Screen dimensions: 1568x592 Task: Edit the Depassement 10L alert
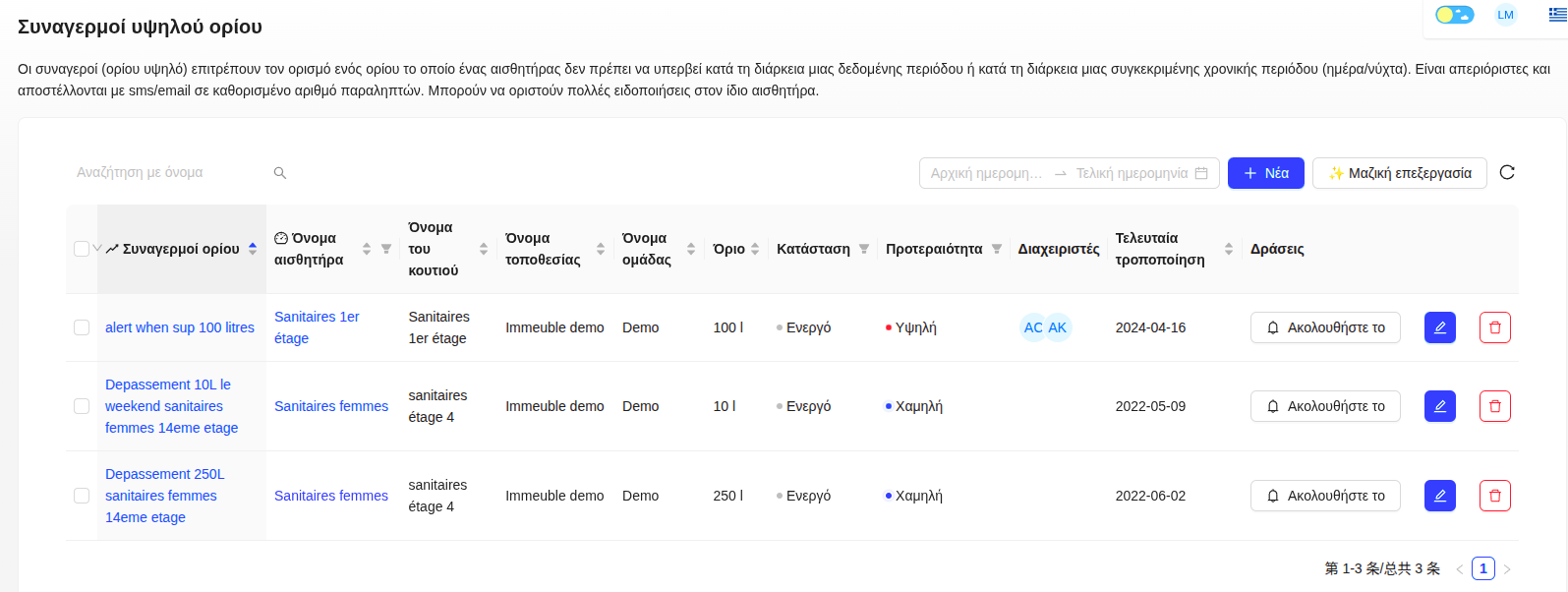coord(1440,406)
